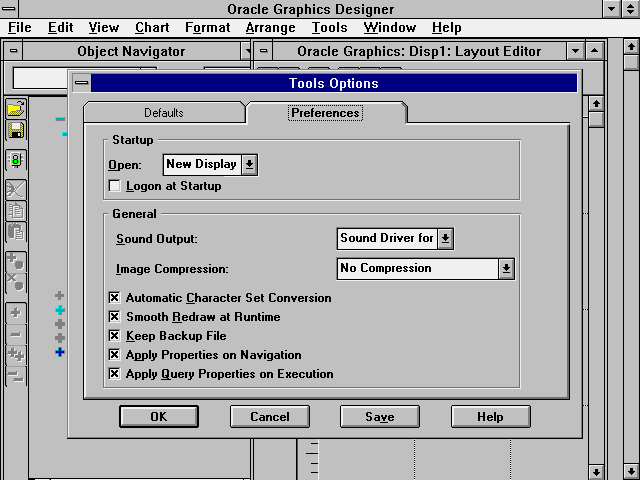Open the Image Compression dropdown

506,268
